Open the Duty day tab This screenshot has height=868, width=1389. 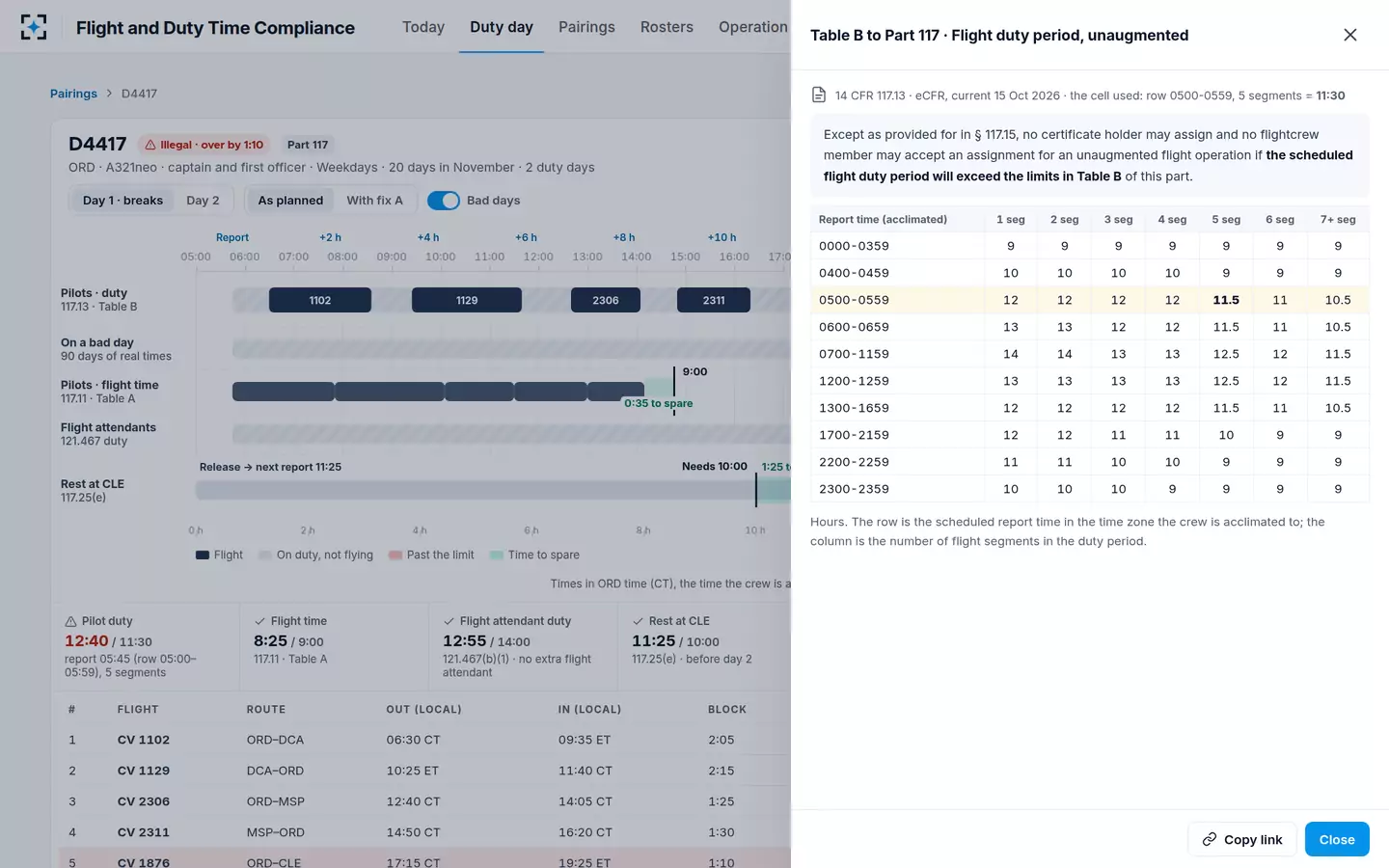[502, 27]
